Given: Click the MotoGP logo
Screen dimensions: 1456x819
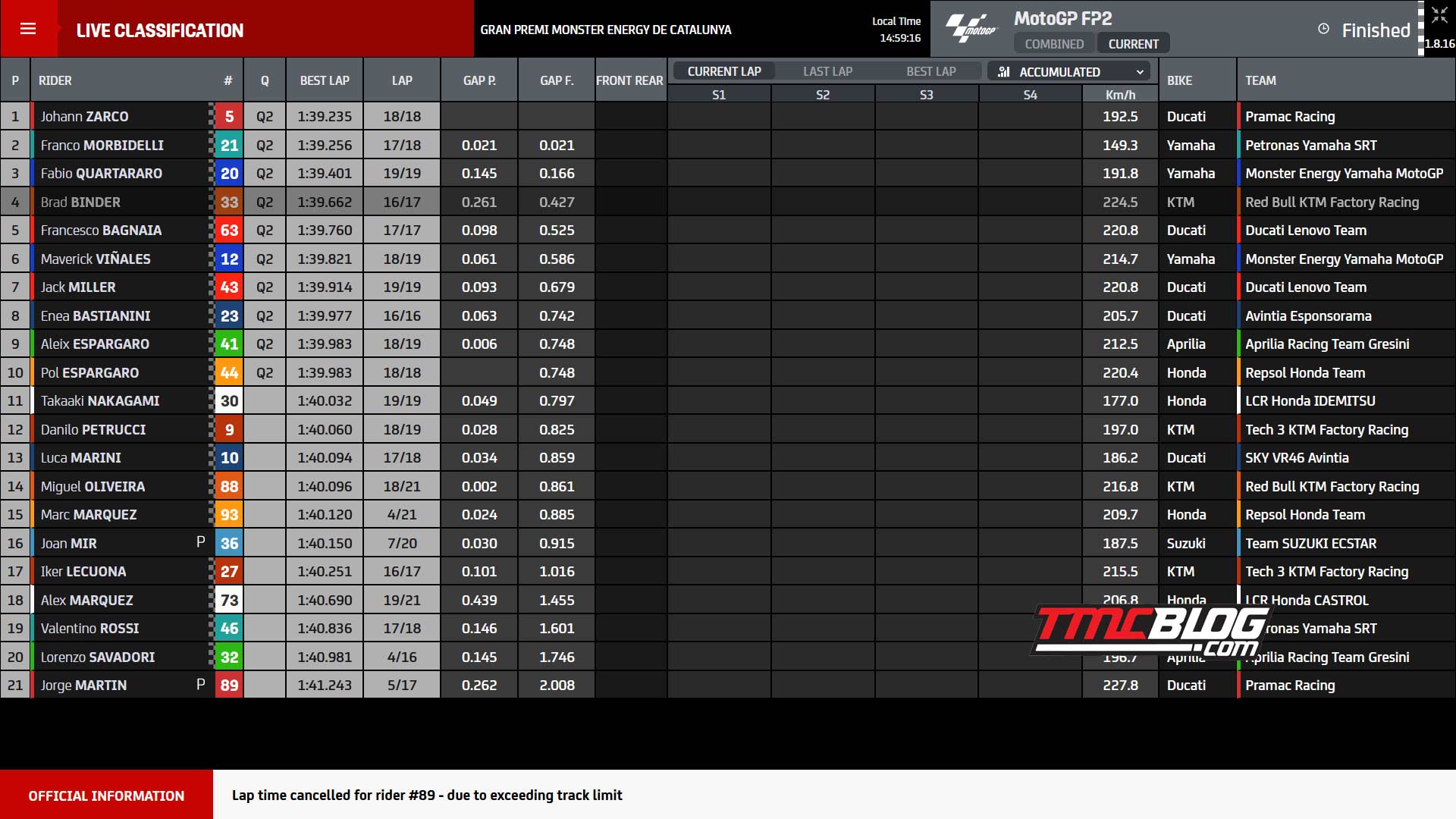Looking at the screenshot, I should pos(971,29).
